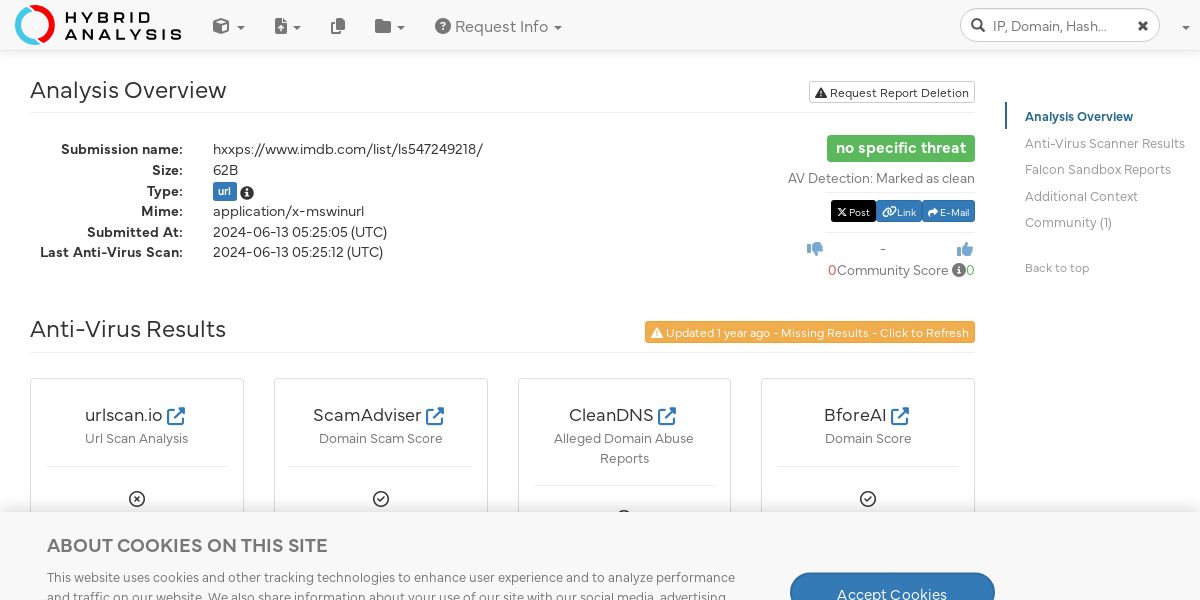
Task: Click Community Score info icon
Action: click(958, 270)
